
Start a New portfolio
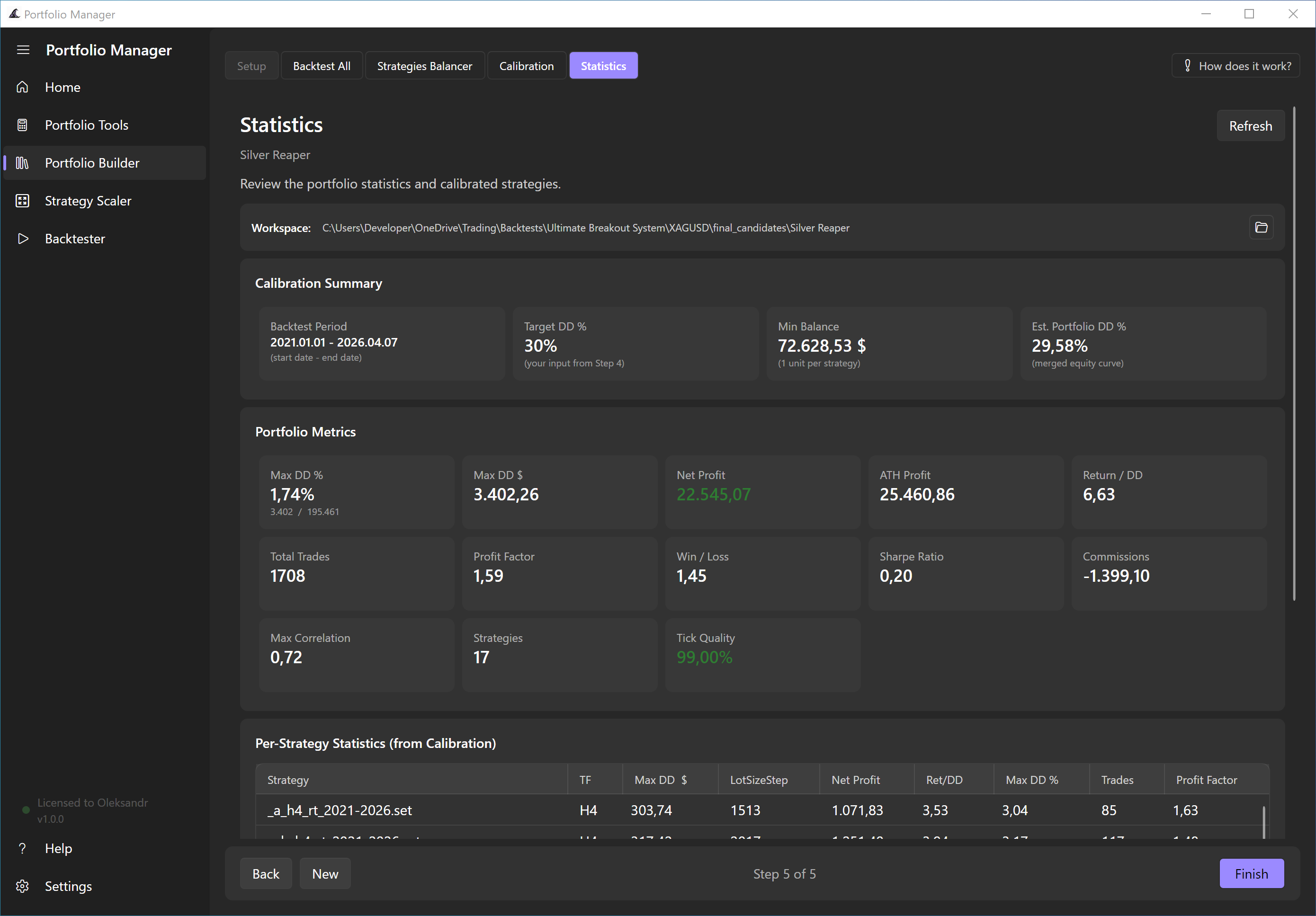click(x=325, y=873)
